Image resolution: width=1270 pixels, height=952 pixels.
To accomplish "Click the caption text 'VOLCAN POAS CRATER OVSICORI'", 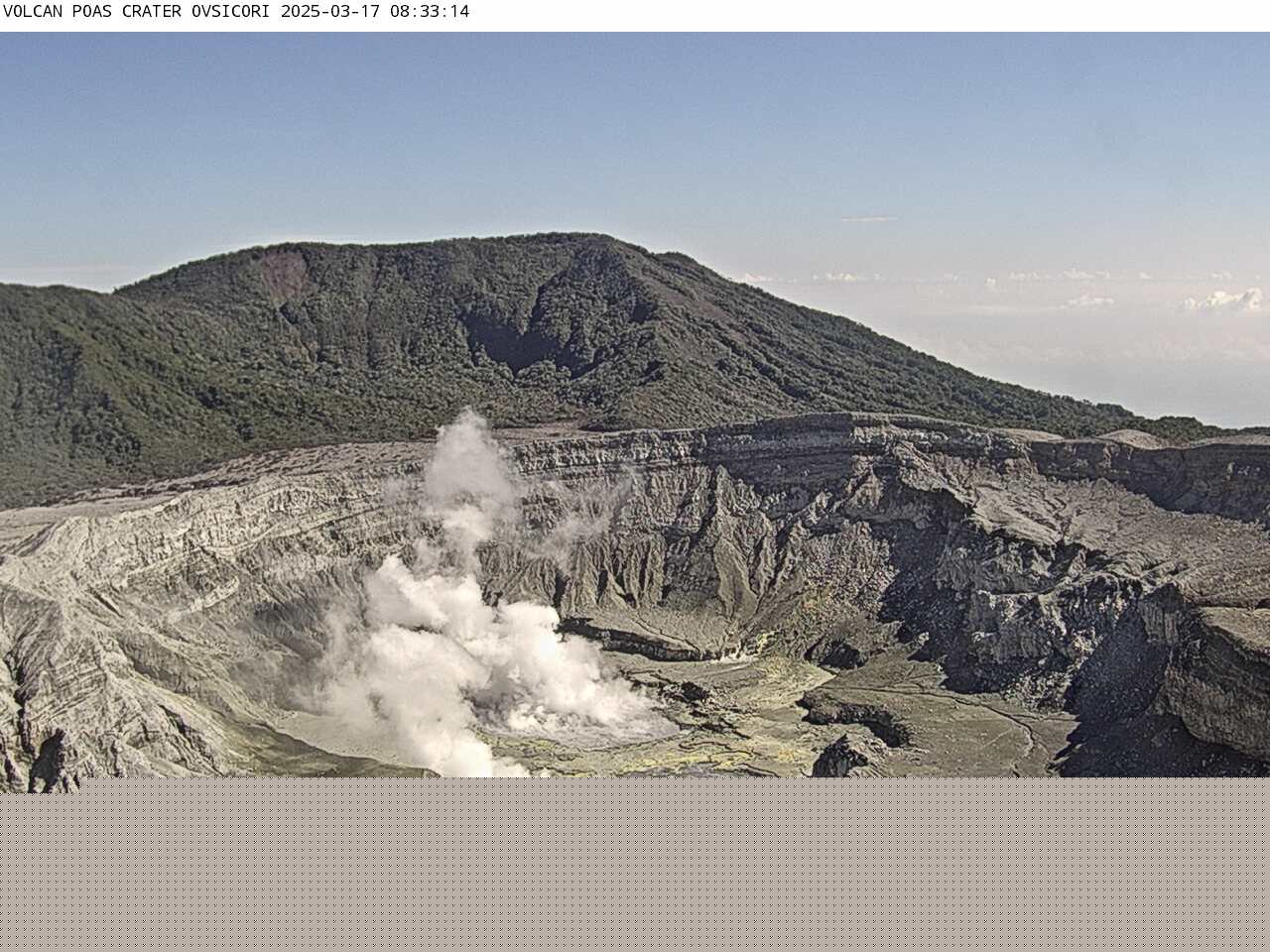I will [x=136, y=12].
